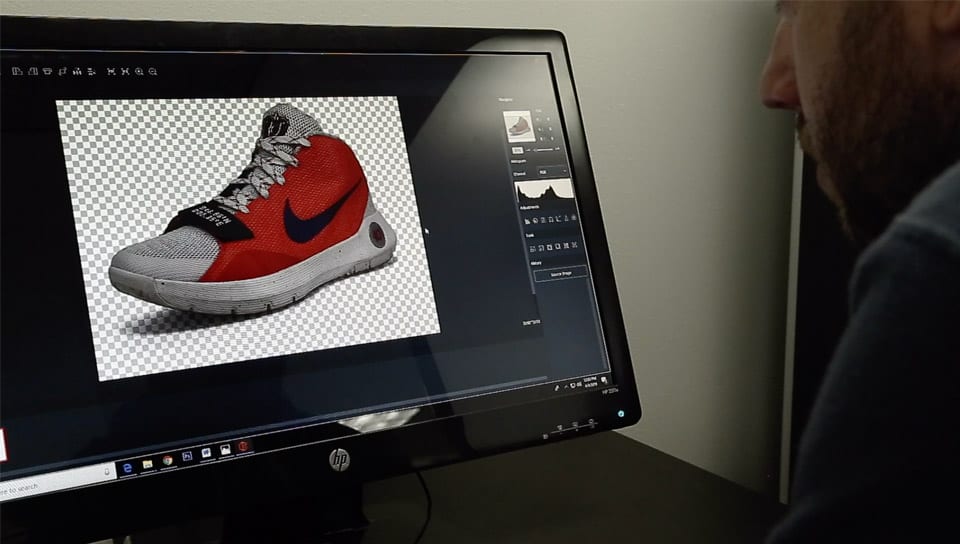This screenshot has height=544, width=960.
Task: Click the first icon in top toolbar
Action: click(17, 72)
